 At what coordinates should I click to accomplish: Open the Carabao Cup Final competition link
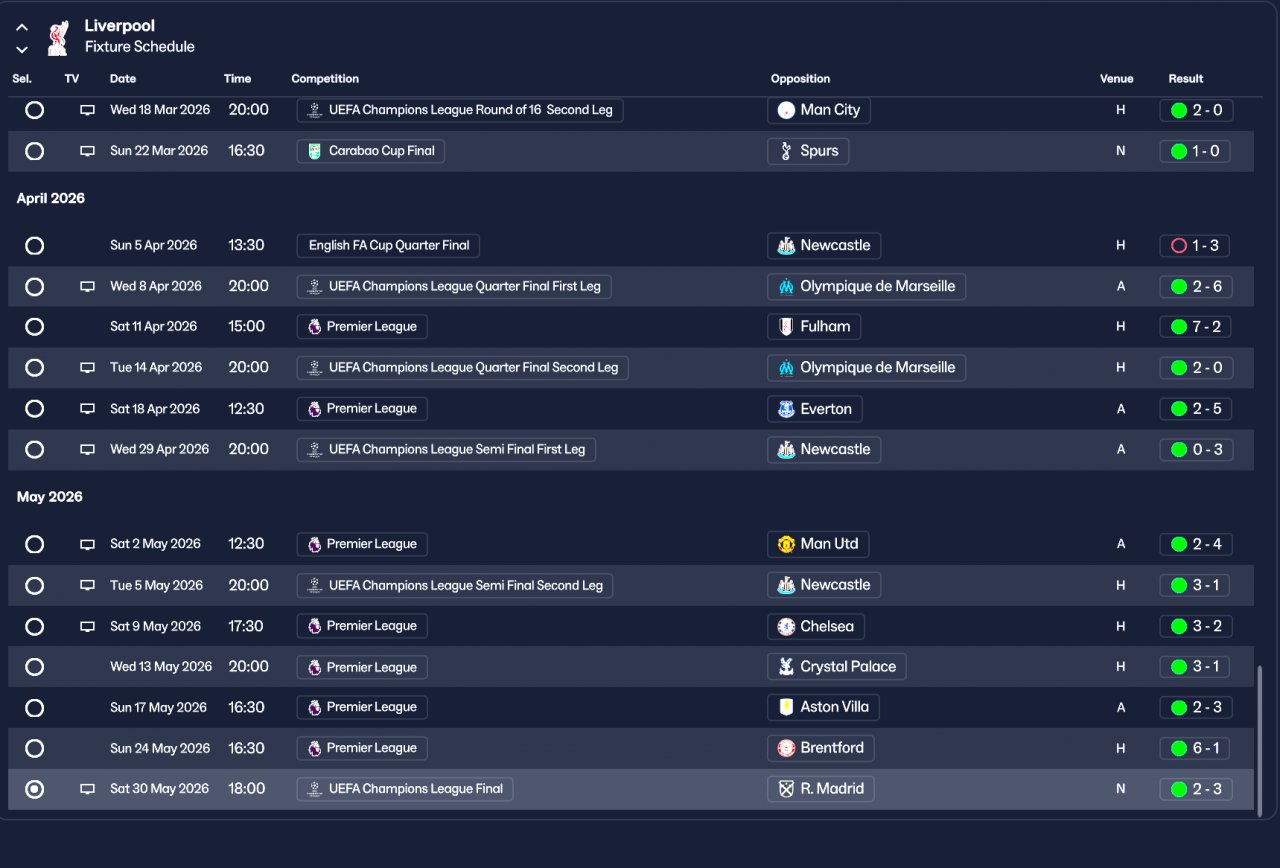tap(371, 151)
